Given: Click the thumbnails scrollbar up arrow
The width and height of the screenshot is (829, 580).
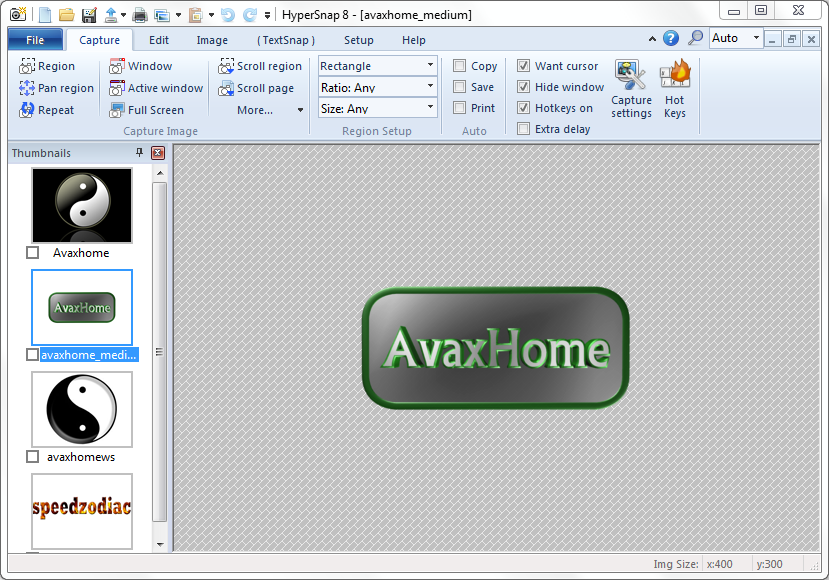Looking at the screenshot, I should coord(160,173).
